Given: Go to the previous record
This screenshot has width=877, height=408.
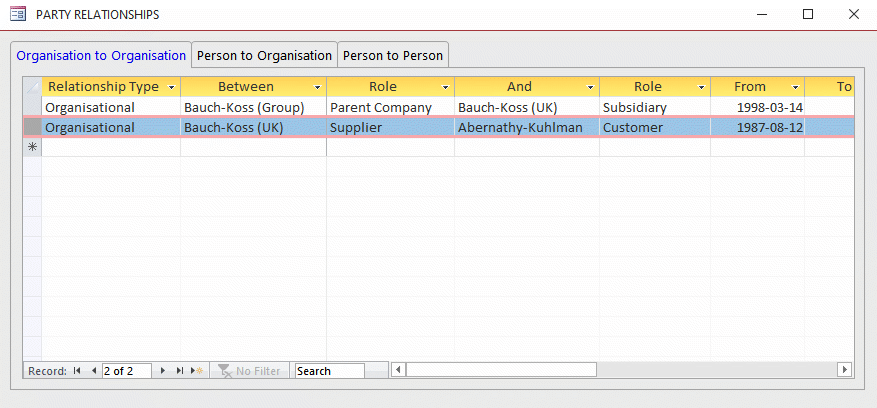Looking at the screenshot, I should (x=93, y=371).
